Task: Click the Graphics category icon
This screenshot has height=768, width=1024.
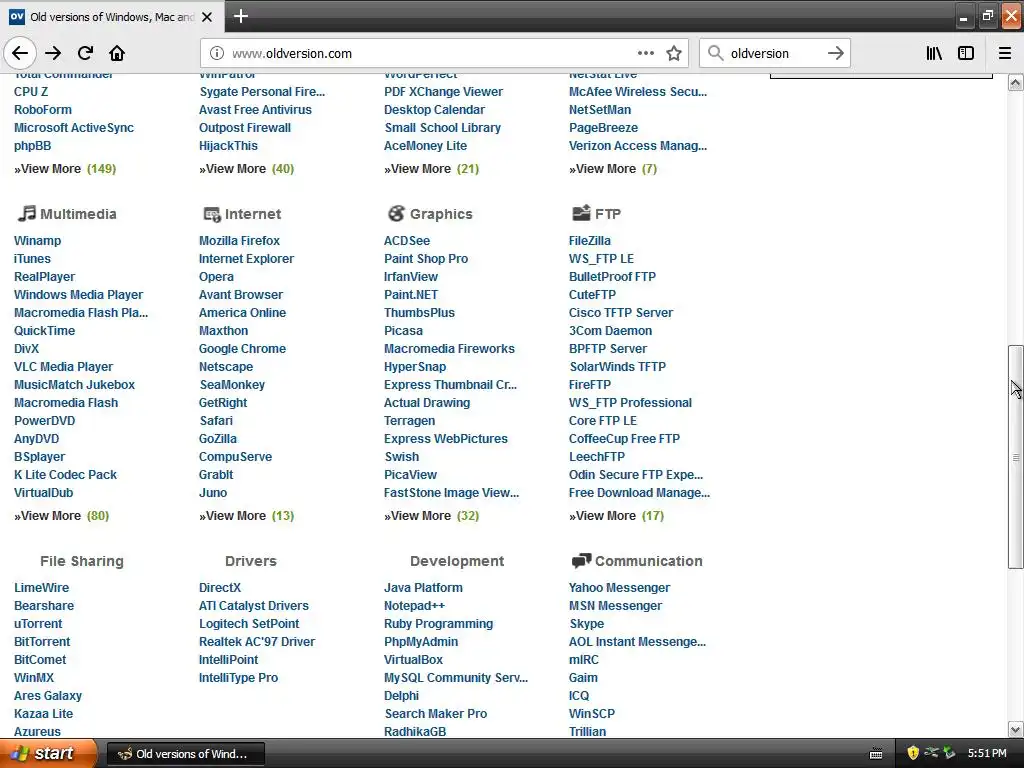Action: click(x=396, y=214)
